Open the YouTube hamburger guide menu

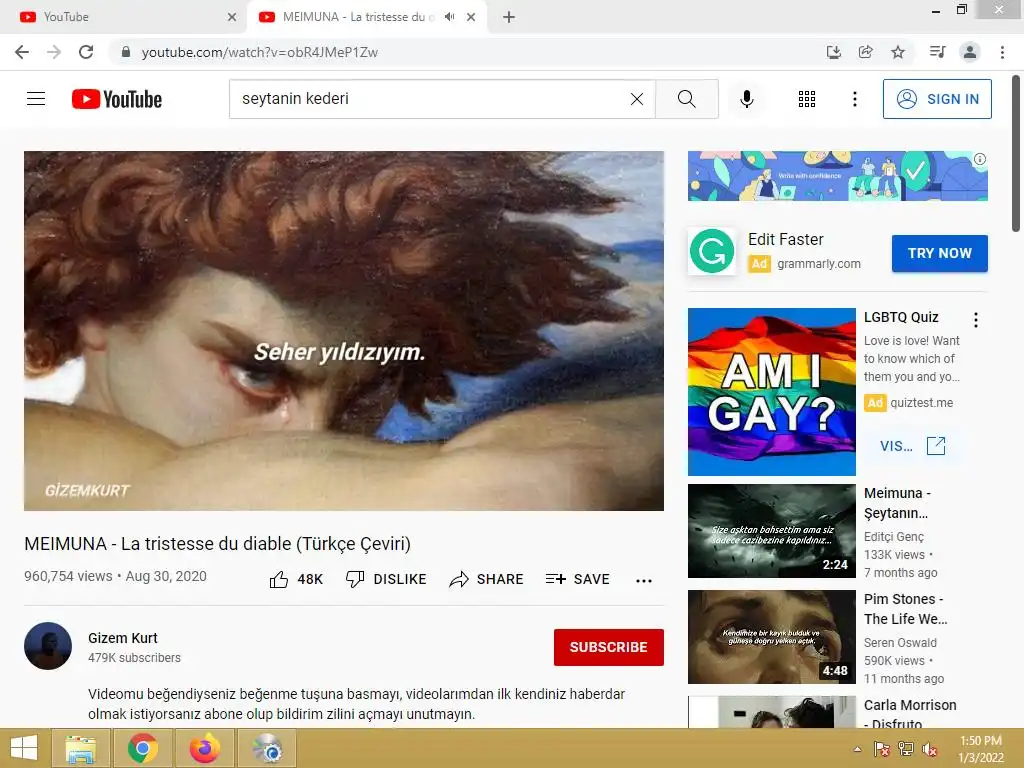(x=36, y=99)
